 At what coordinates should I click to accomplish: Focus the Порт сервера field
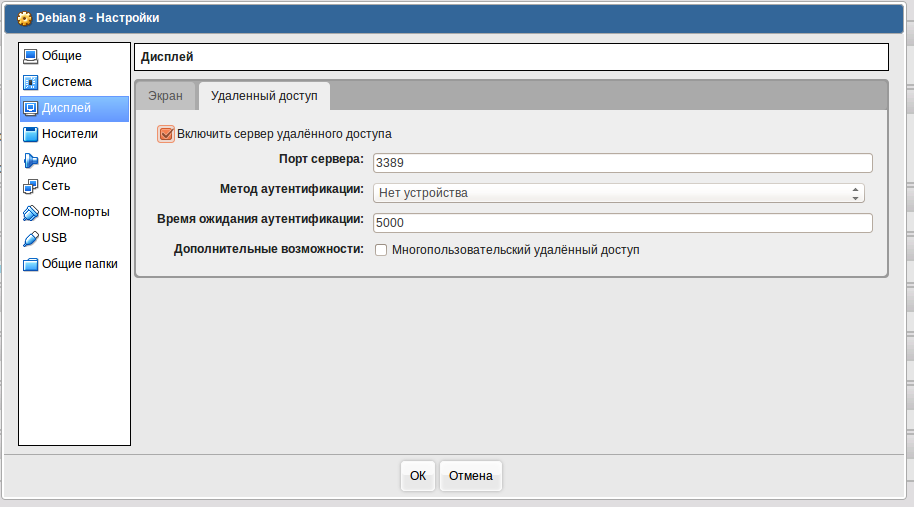coord(623,163)
